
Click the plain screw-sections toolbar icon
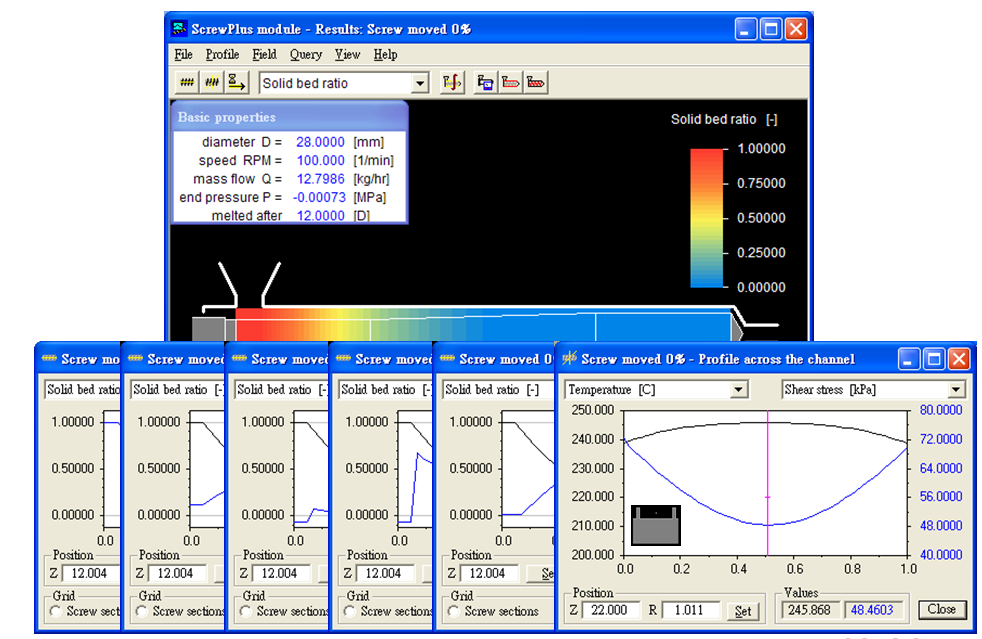(187, 83)
